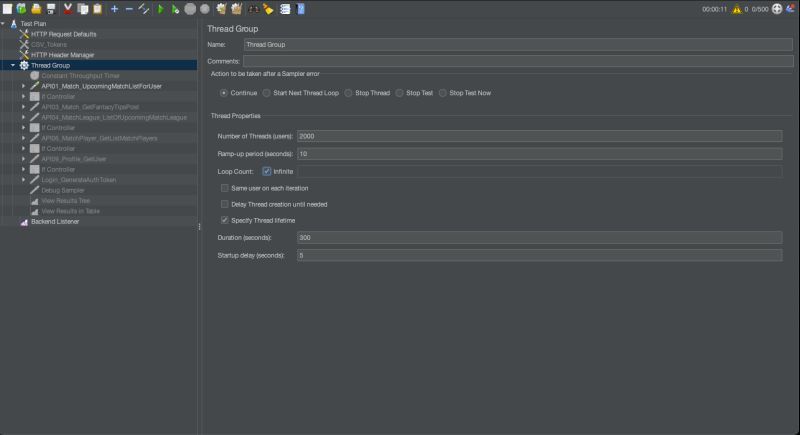800x435 pixels.
Task: Uncheck the Infinite loop checkbox
Action: click(x=266, y=171)
